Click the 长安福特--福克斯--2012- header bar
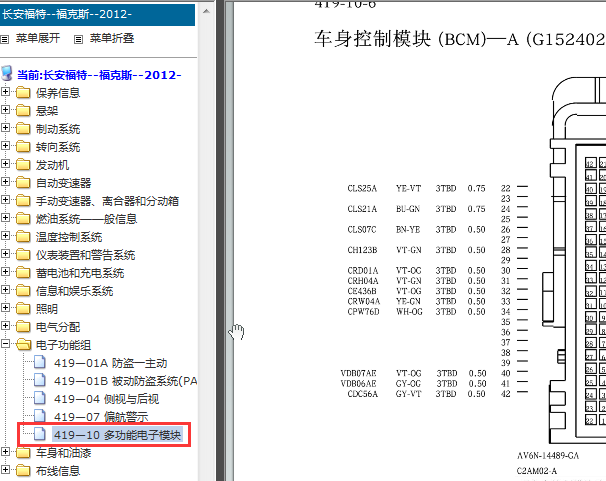This screenshot has height=481, width=606. pos(97,14)
